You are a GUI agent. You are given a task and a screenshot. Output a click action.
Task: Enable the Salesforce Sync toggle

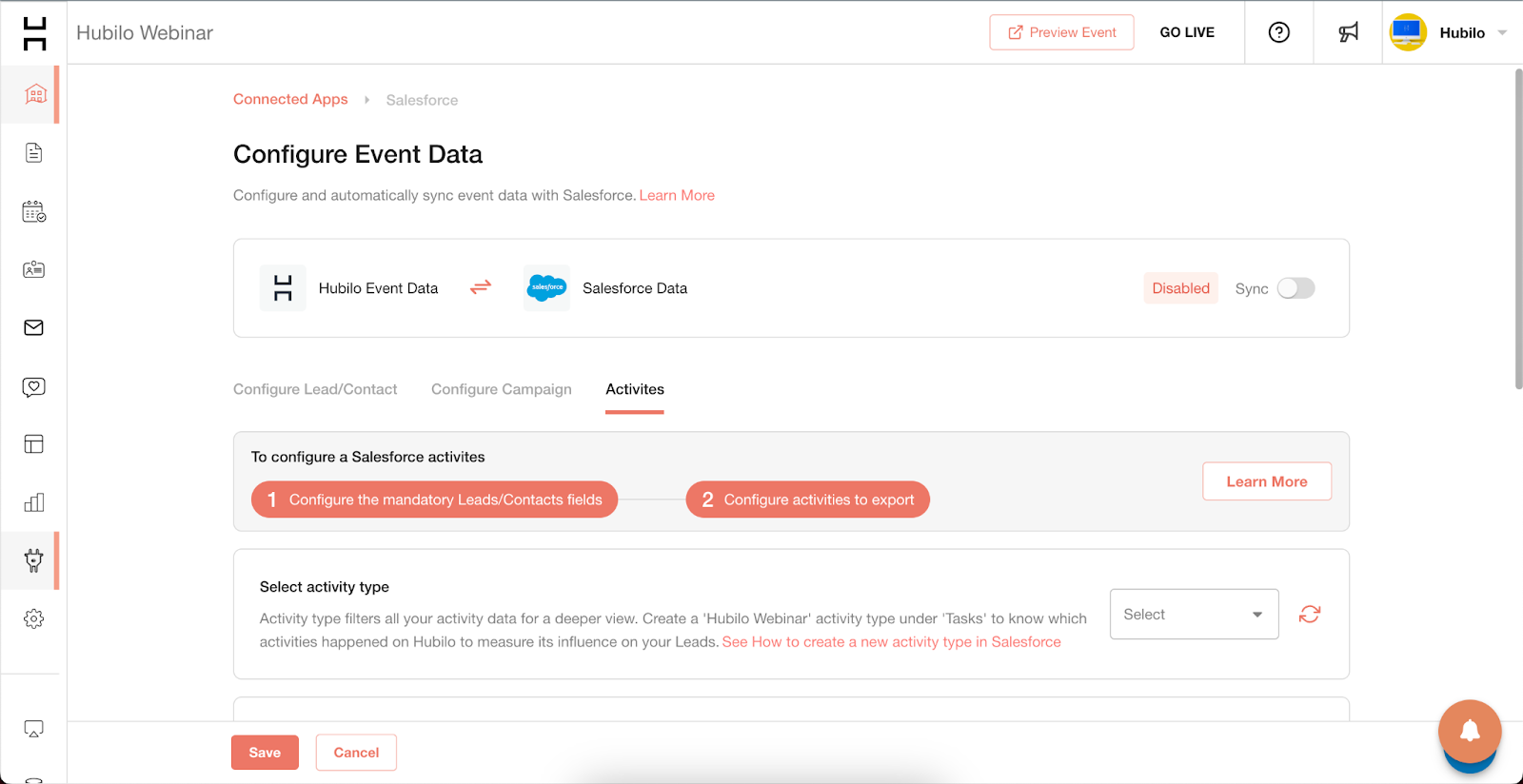(x=1296, y=288)
